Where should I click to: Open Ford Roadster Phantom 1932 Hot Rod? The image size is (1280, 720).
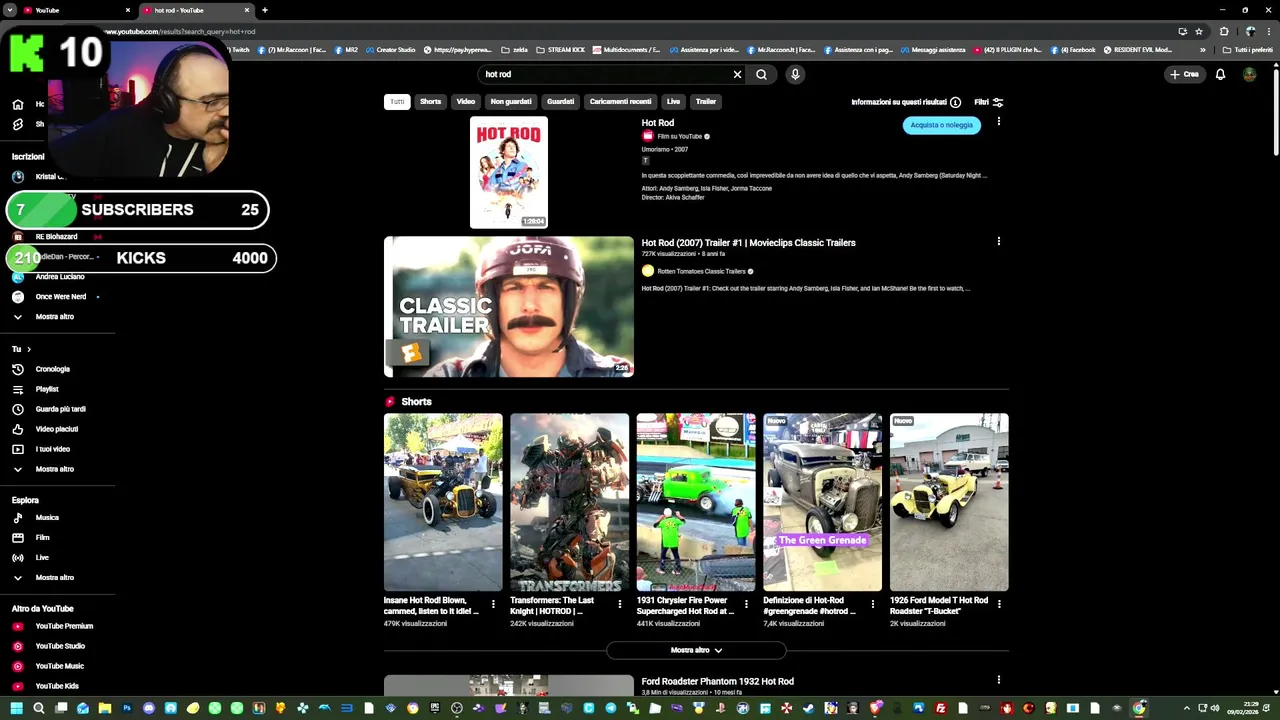click(x=717, y=681)
